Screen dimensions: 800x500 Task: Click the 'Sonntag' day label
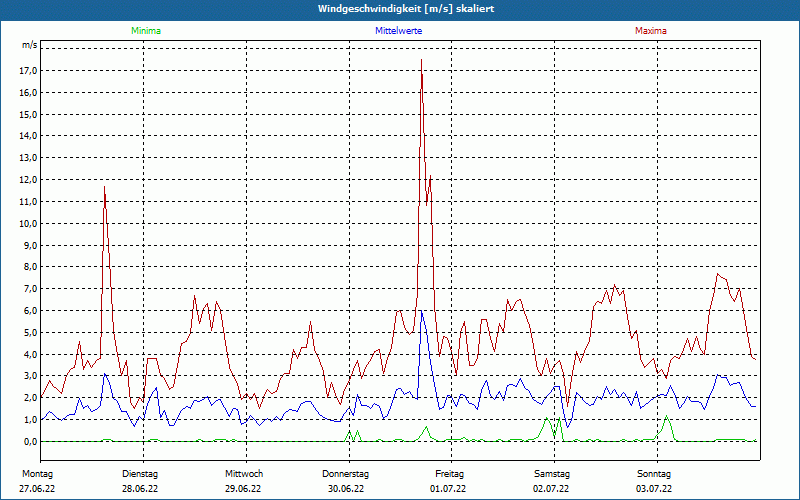pyautogui.click(x=654, y=474)
